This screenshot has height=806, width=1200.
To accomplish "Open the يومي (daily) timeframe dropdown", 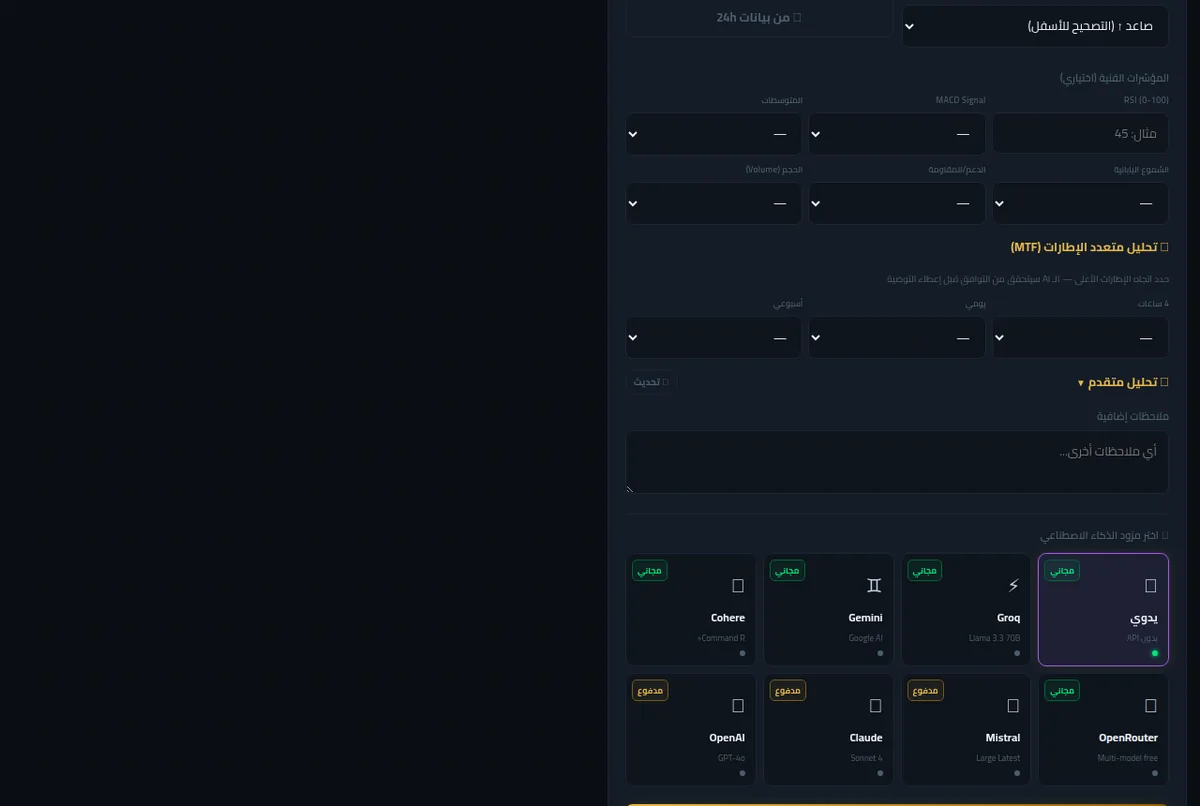I will point(897,337).
